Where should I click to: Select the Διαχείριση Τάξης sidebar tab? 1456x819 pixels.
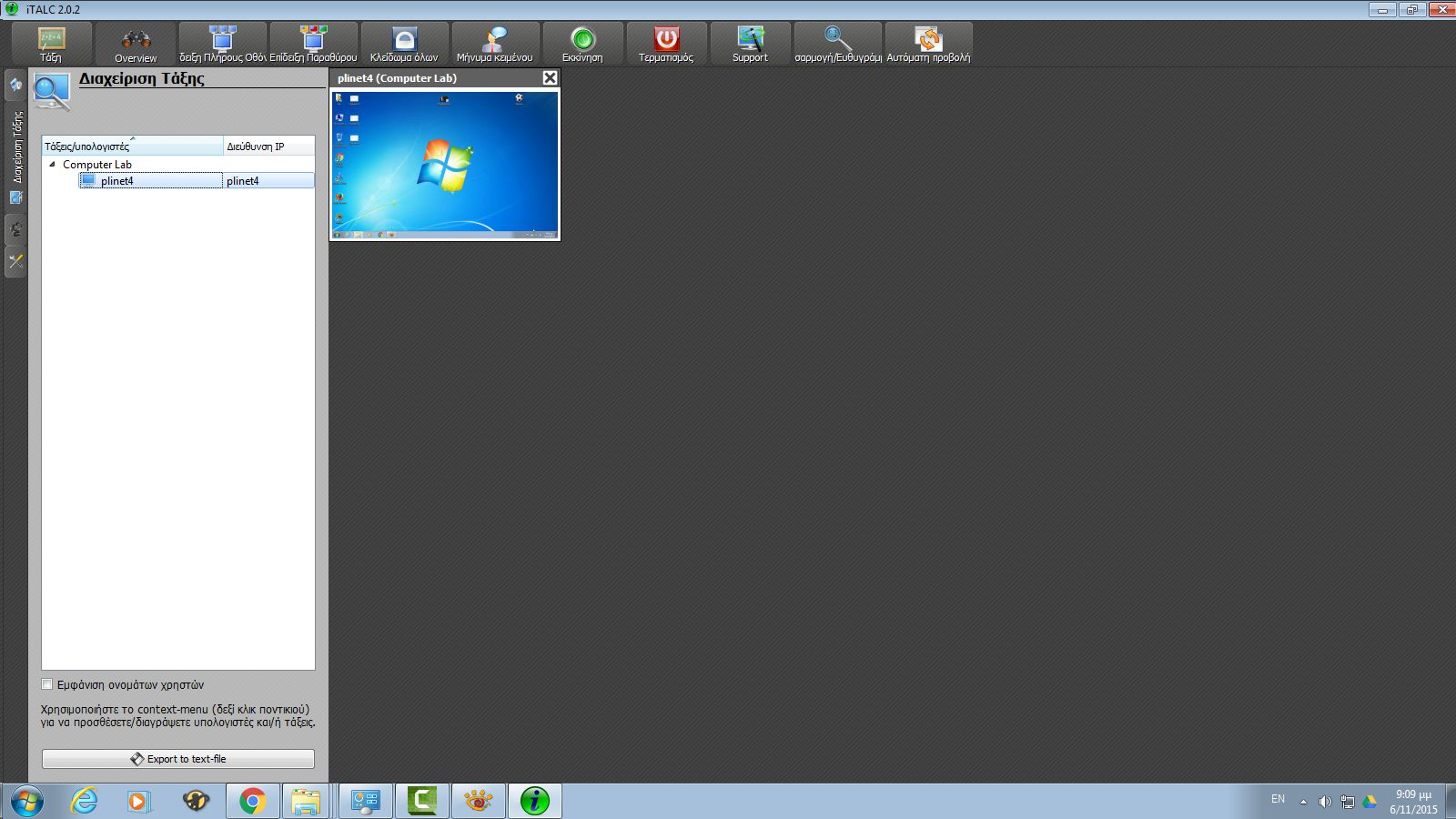(15, 157)
